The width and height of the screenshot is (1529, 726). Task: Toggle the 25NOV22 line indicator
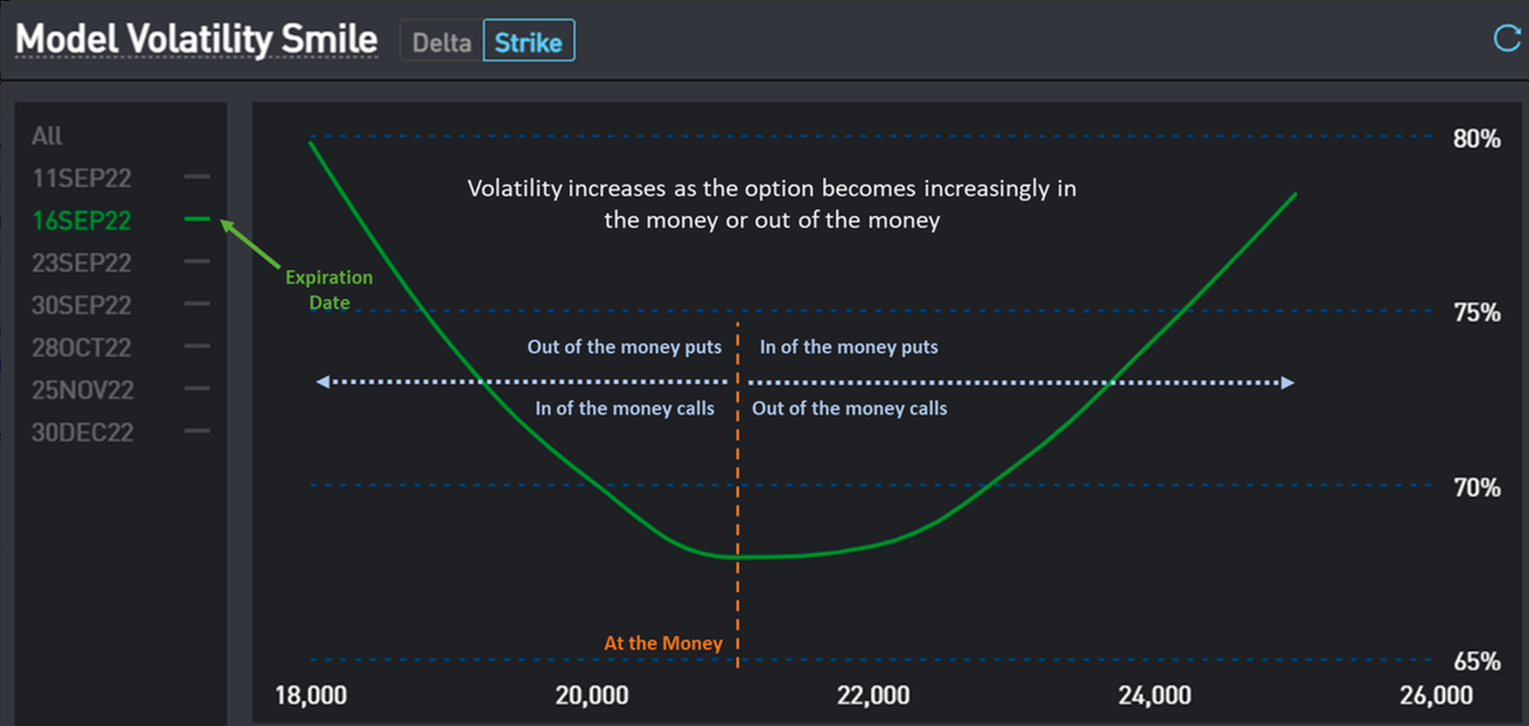pos(198,389)
